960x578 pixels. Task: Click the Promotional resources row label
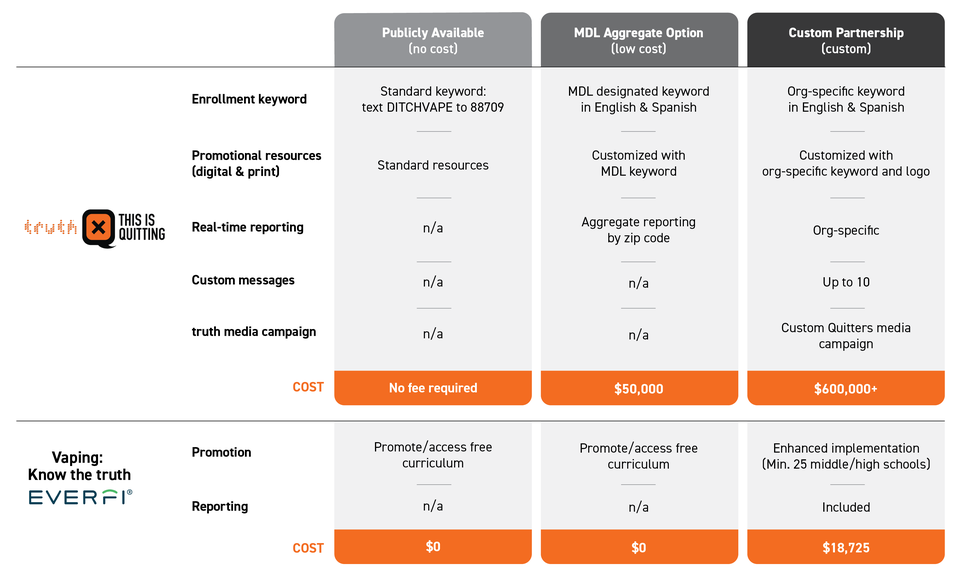point(256,163)
